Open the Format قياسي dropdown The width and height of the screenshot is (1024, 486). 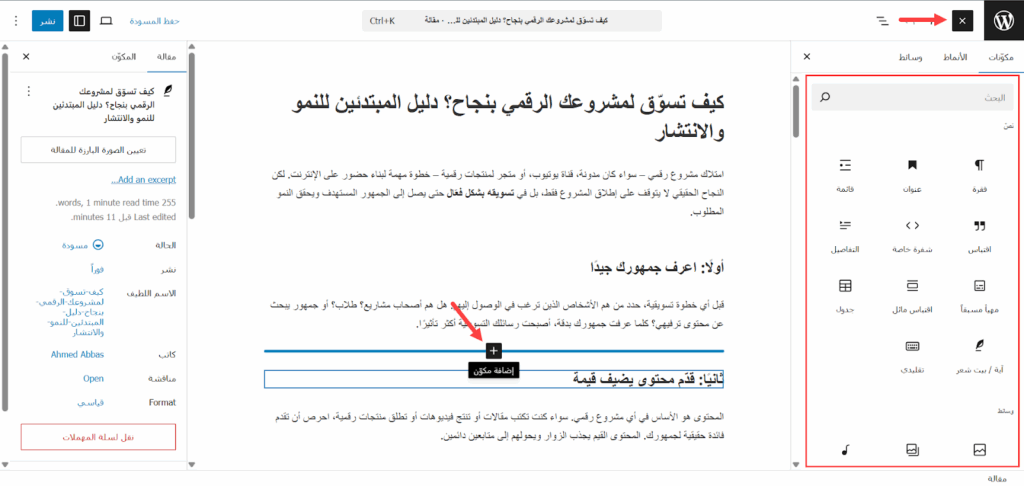click(91, 402)
